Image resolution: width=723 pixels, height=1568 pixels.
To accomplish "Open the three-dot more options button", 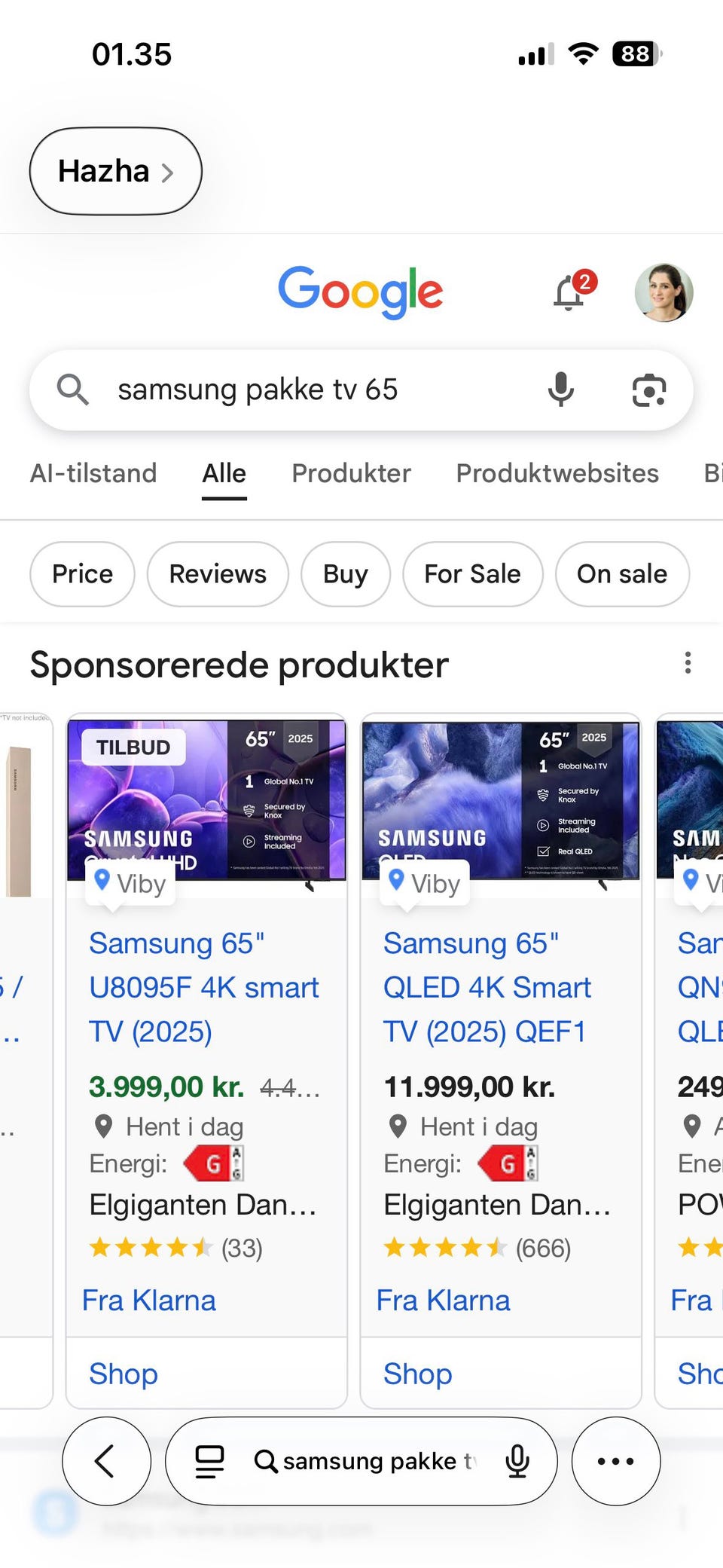I will [x=615, y=1461].
